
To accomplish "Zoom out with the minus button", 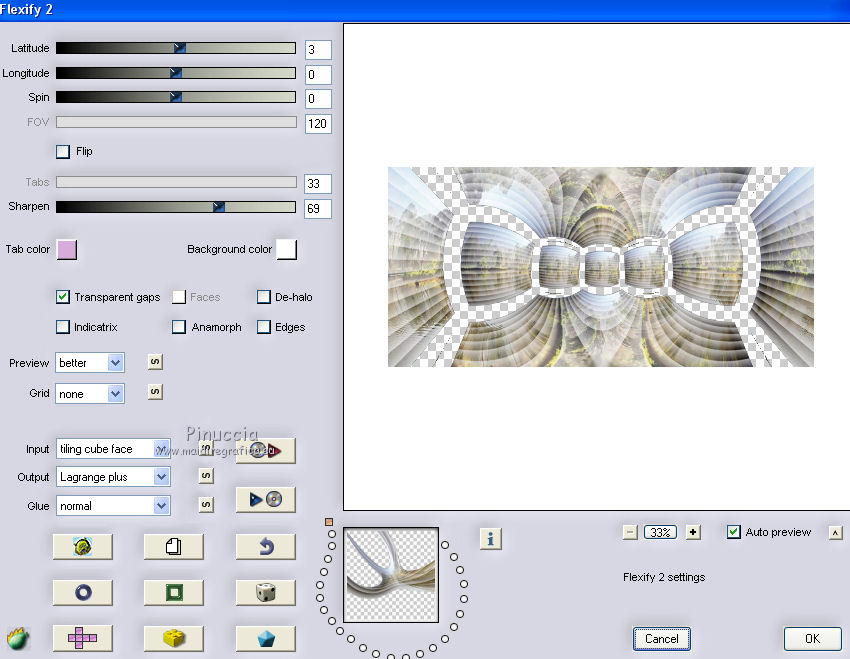I will (x=630, y=532).
